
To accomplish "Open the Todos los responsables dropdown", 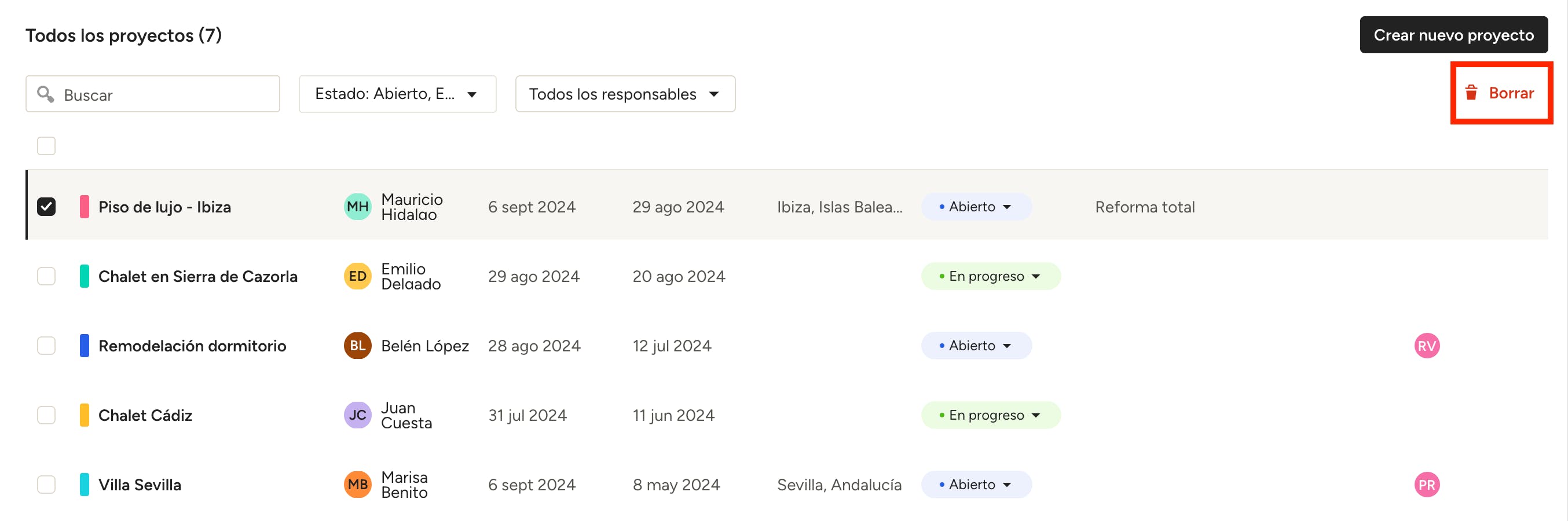I will pyautogui.click(x=625, y=94).
